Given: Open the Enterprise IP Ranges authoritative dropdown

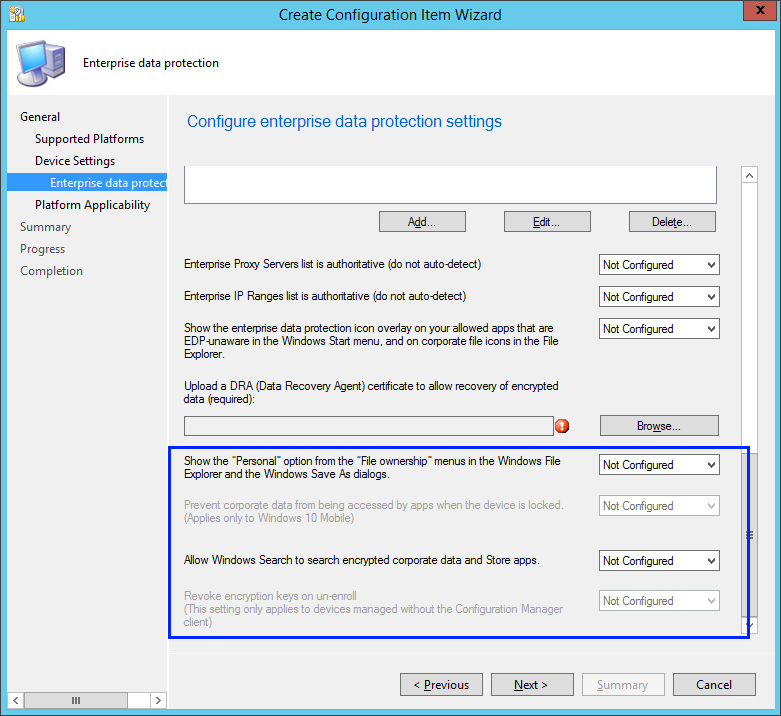Looking at the screenshot, I should (659, 297).
